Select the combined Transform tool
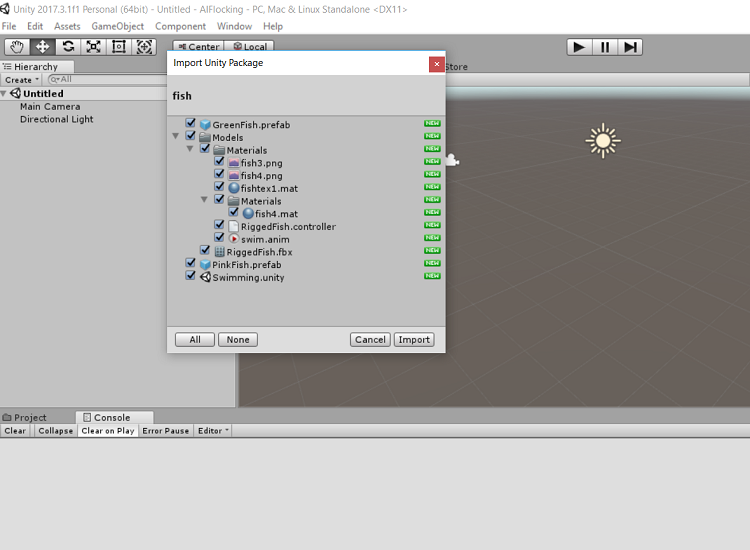The width and height of the screenshot is (750, 550). pos(144,47)
